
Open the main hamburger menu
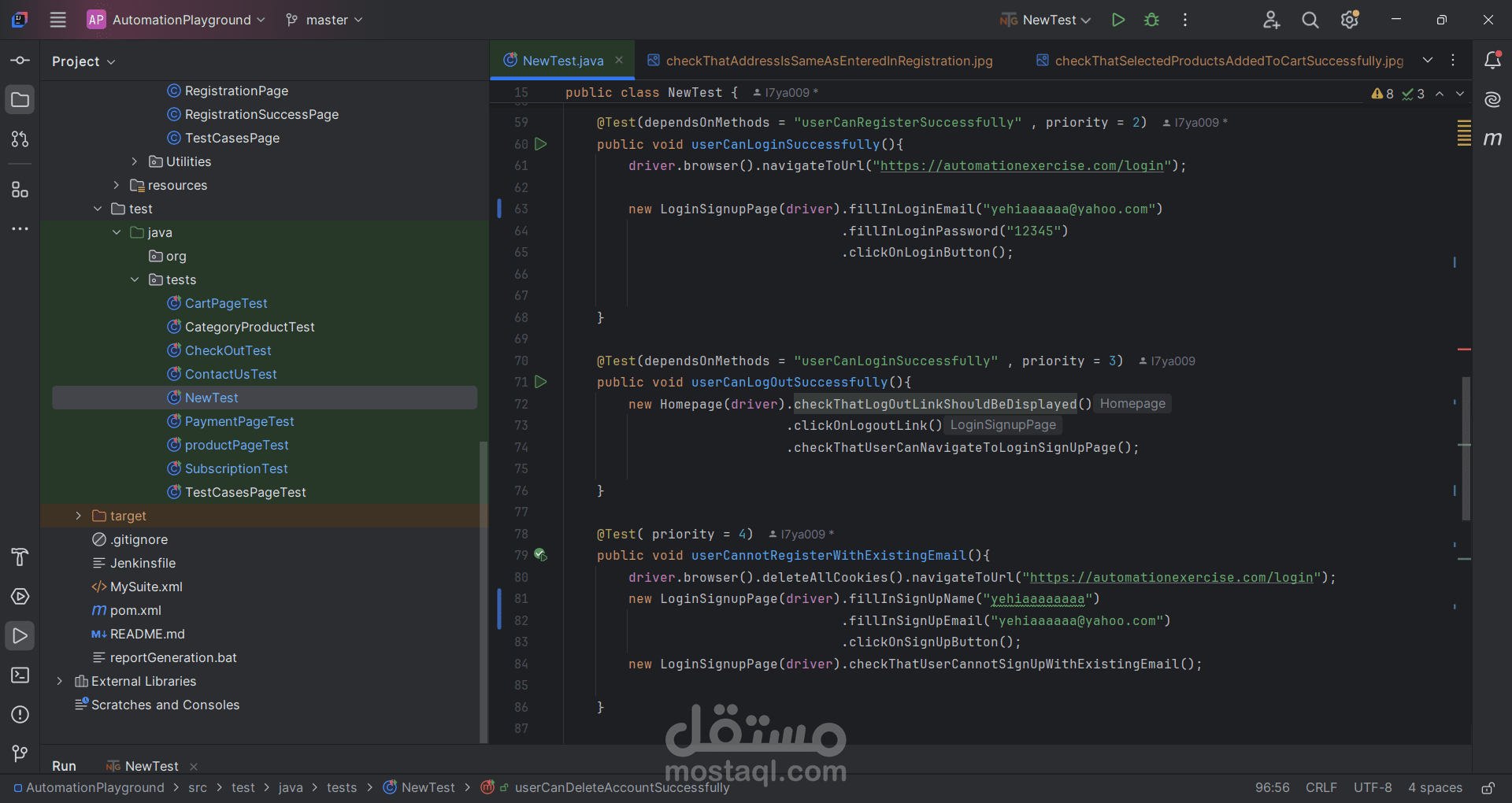point(58,20)
